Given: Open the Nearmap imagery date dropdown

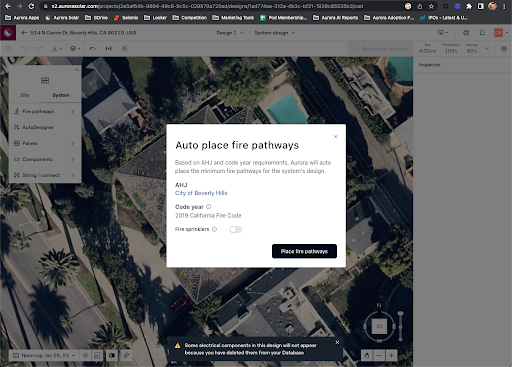Looking at the screenshot, I should tap(44, 355).
